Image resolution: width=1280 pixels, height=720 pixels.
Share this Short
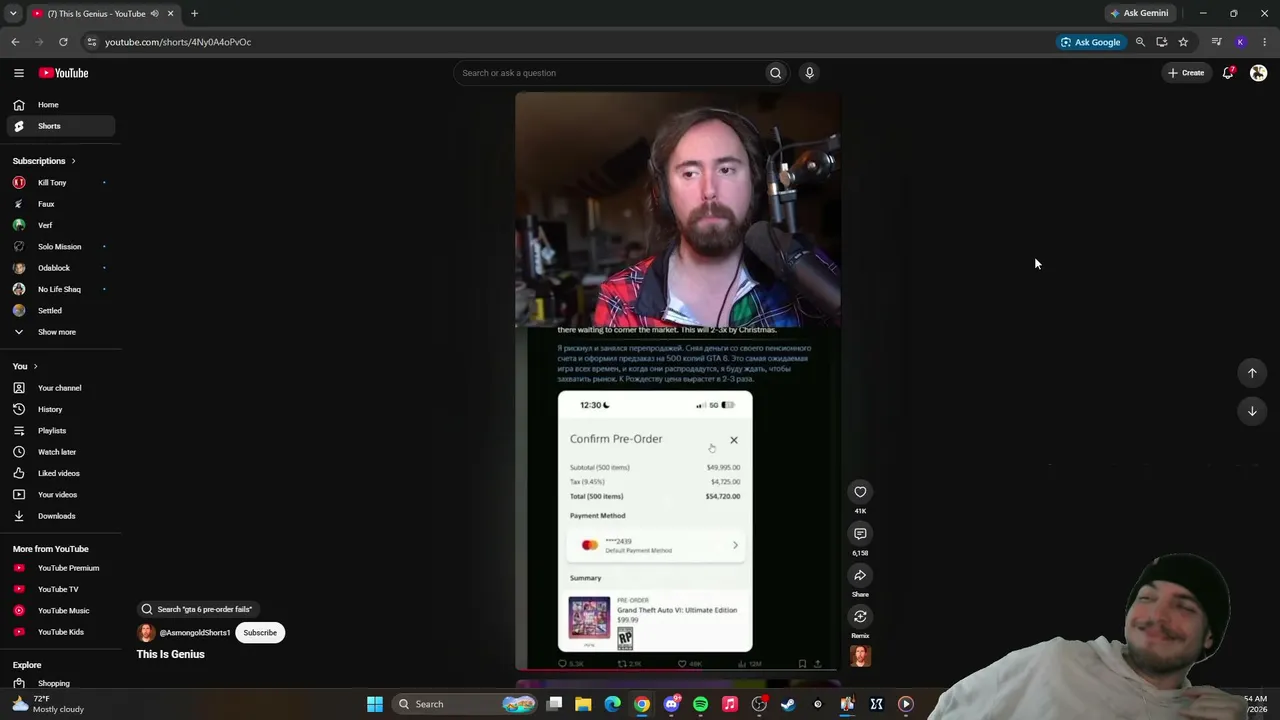[860, 575]
